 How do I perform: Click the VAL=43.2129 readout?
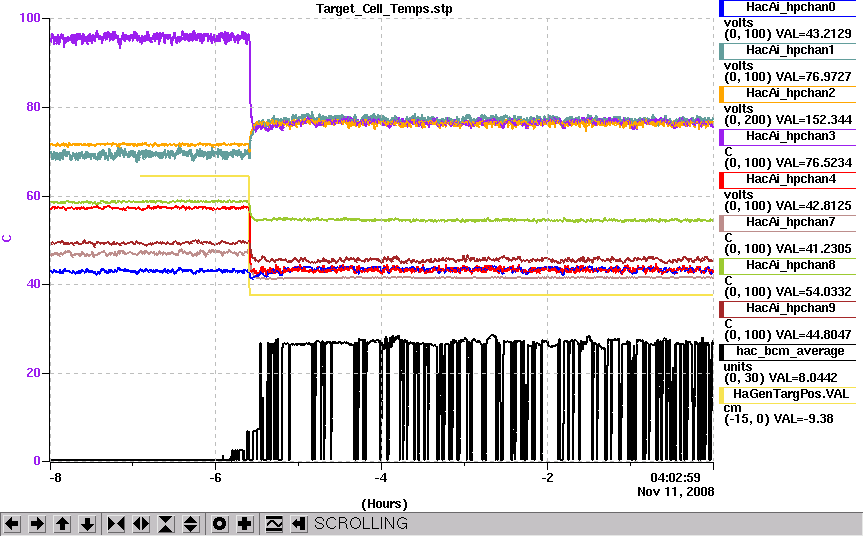click(812, 34)
